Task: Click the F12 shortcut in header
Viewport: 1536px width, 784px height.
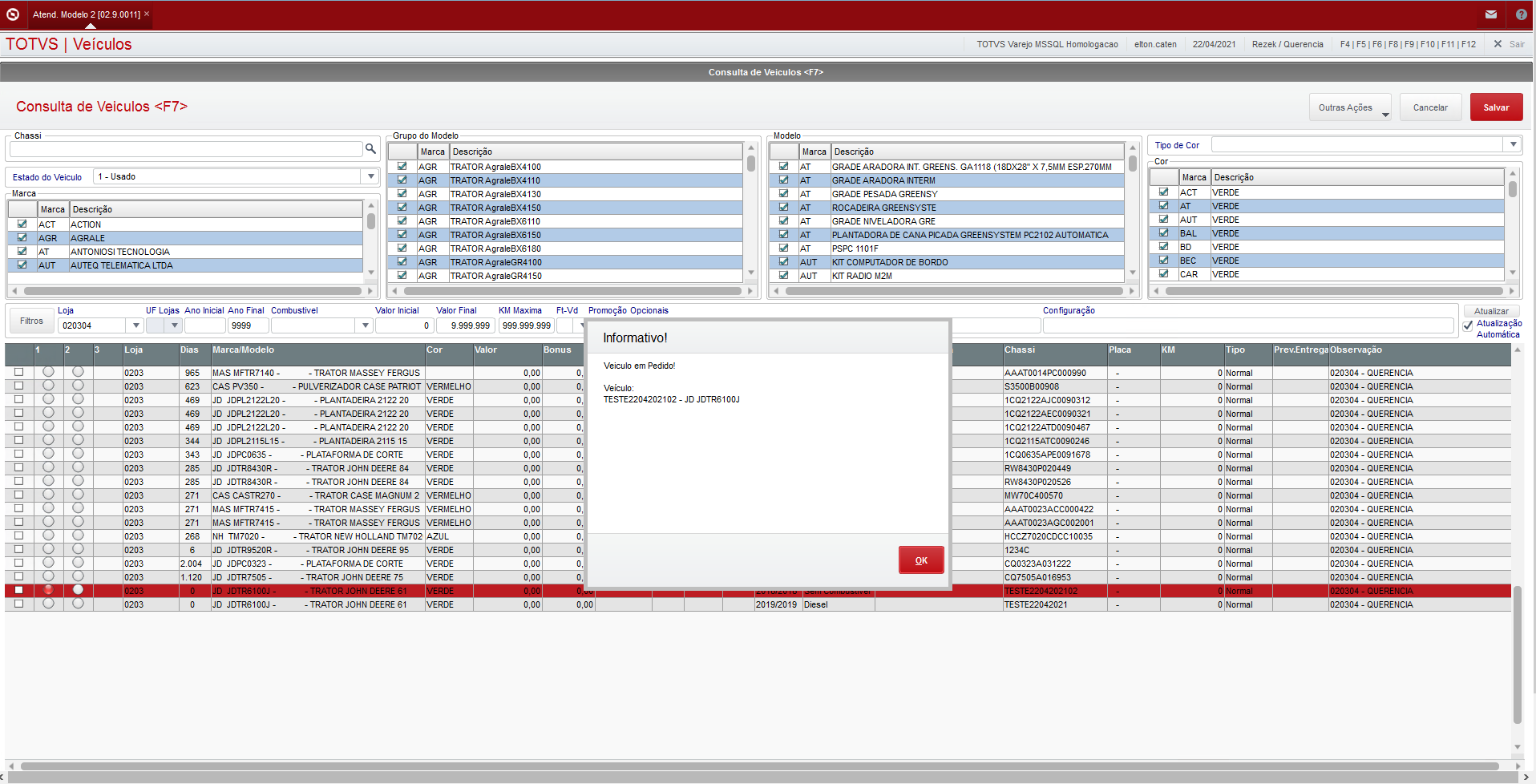Action: (1469, 44)
